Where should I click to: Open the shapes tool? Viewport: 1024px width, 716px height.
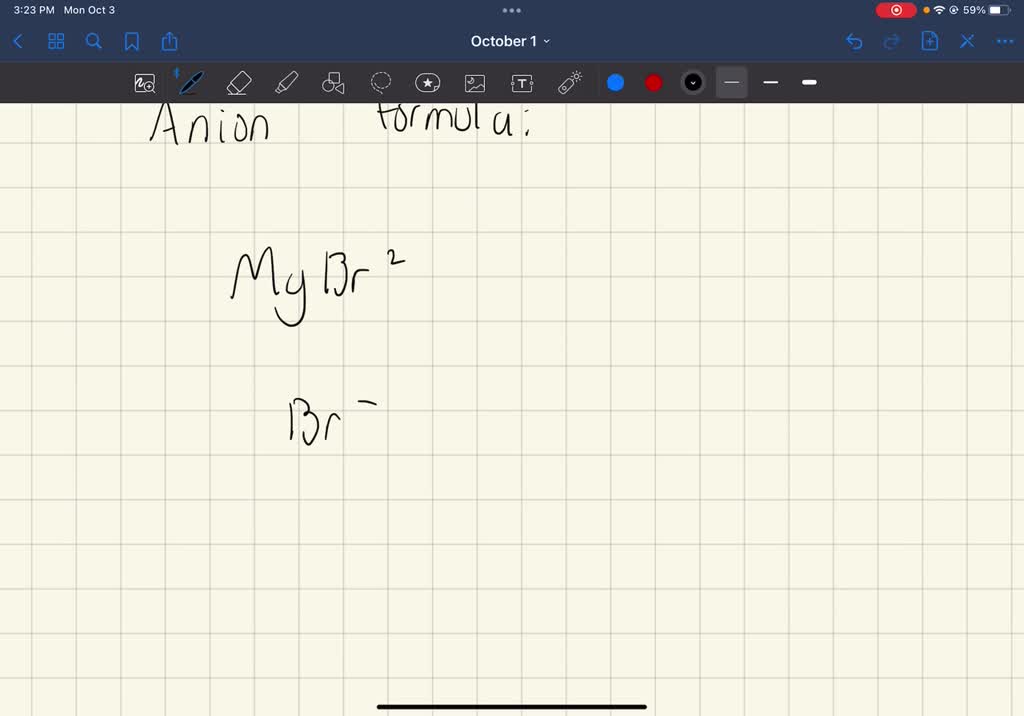[x=333, y=82]
